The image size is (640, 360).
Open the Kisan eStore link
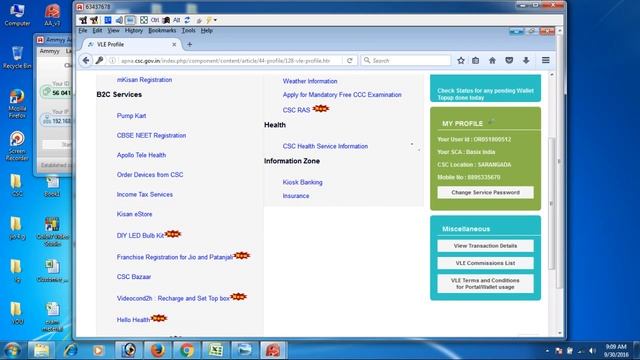(134, 214)
